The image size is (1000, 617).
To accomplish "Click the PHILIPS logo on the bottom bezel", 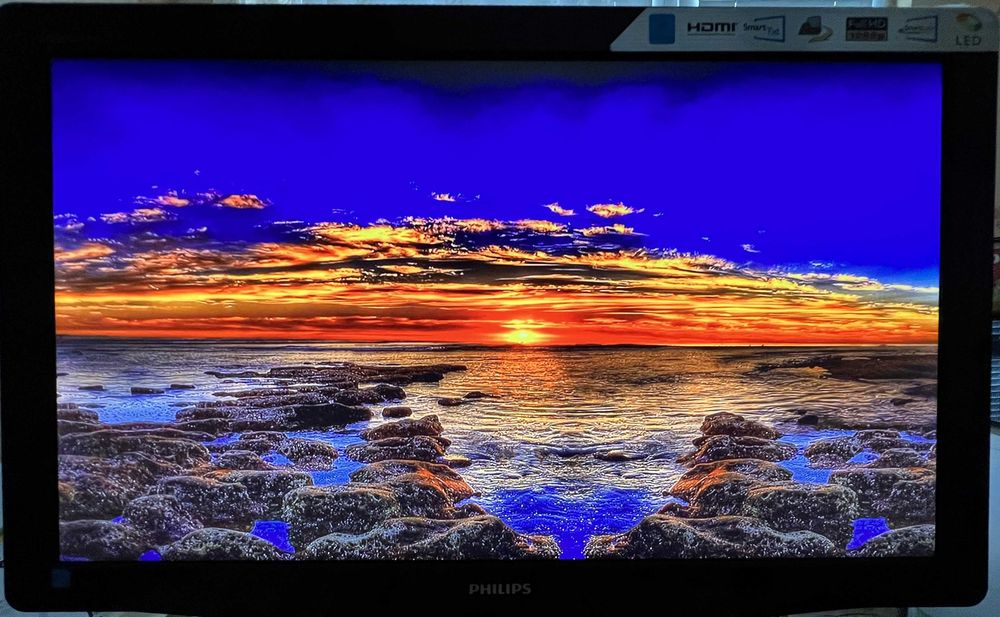I will (x=500, y=589).
